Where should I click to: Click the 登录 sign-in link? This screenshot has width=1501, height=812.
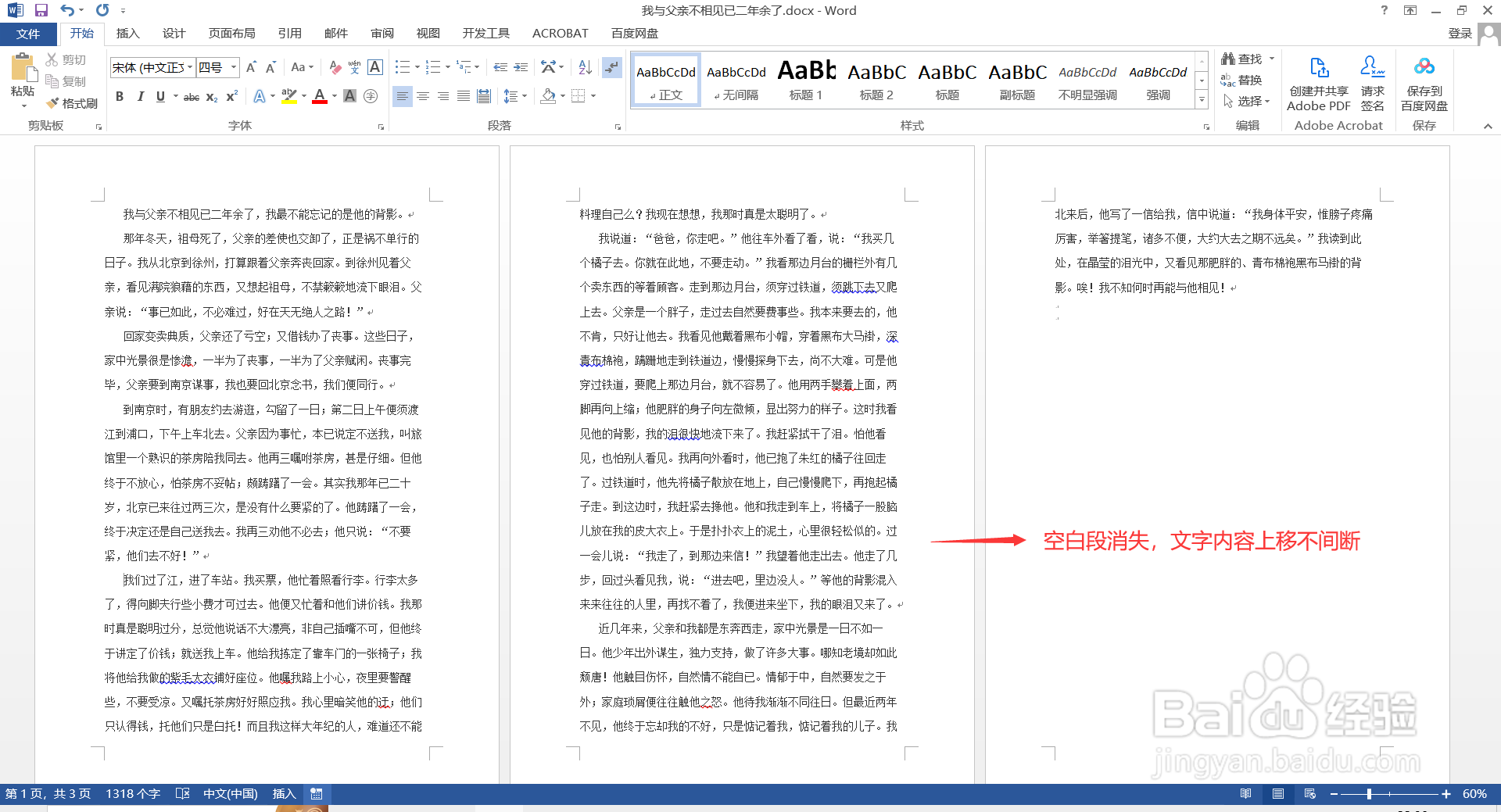coord(1461,33)
